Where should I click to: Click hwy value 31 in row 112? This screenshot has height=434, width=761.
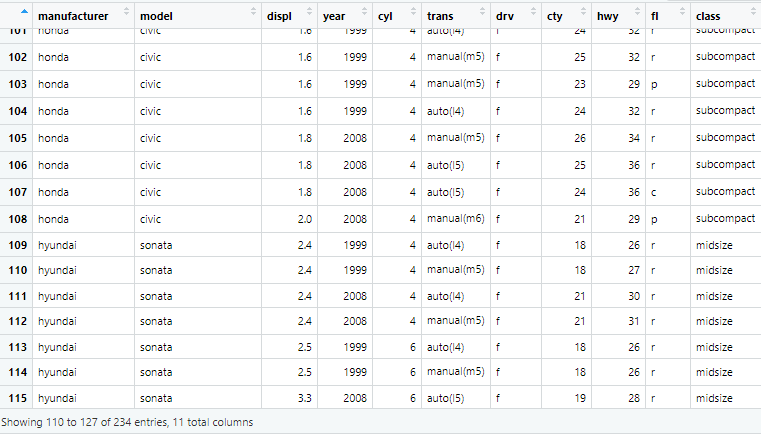(634, 321)
